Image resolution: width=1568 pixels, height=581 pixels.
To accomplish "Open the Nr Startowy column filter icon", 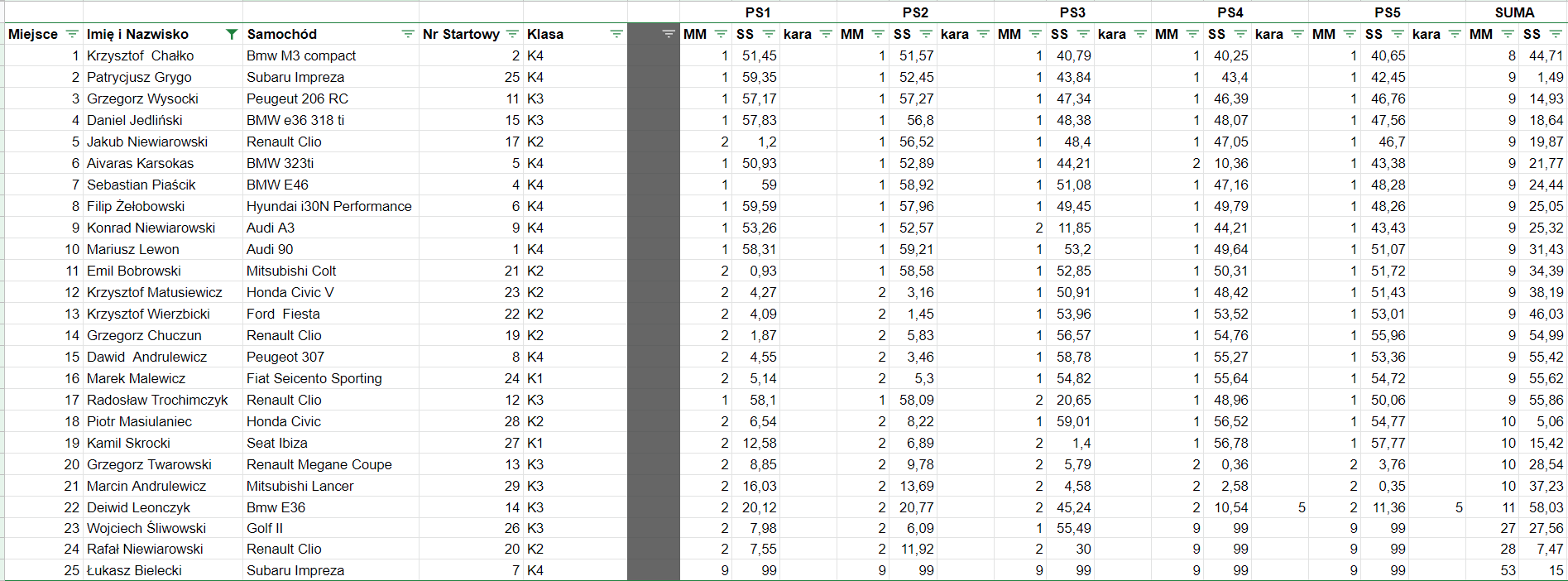I will 512,34.
